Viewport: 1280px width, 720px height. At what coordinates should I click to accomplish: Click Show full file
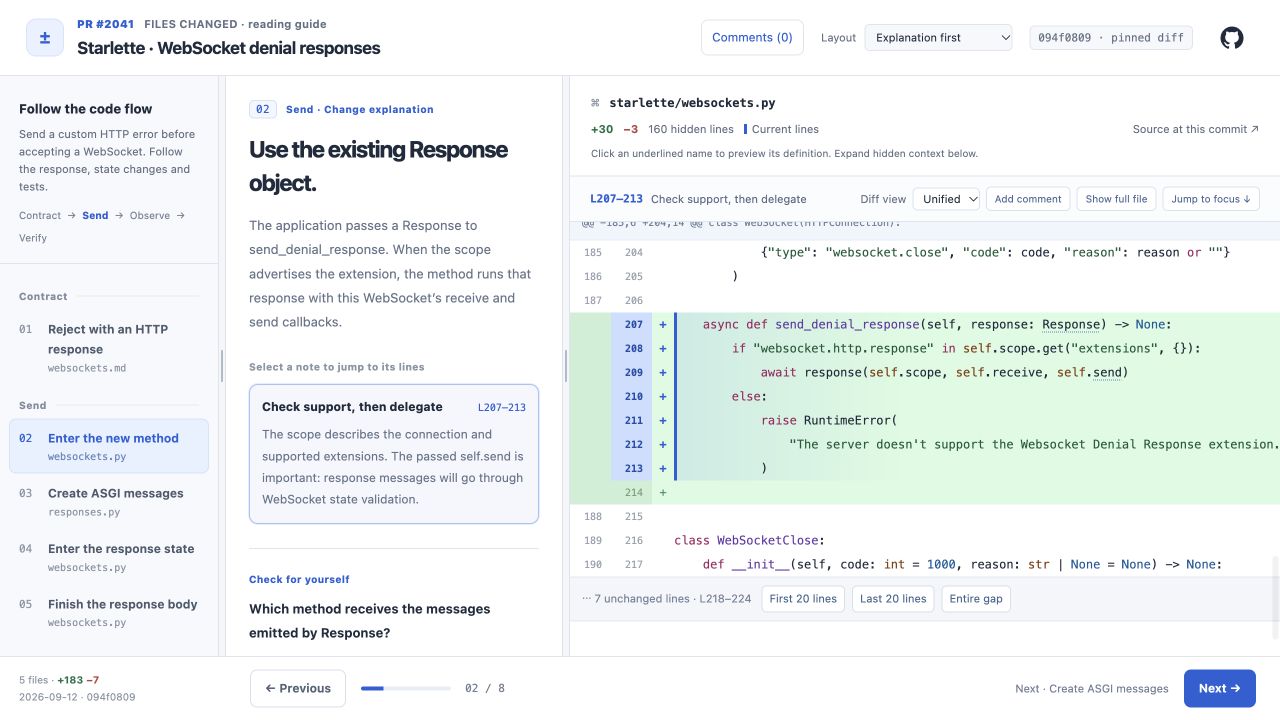(x=1116, y=199)
